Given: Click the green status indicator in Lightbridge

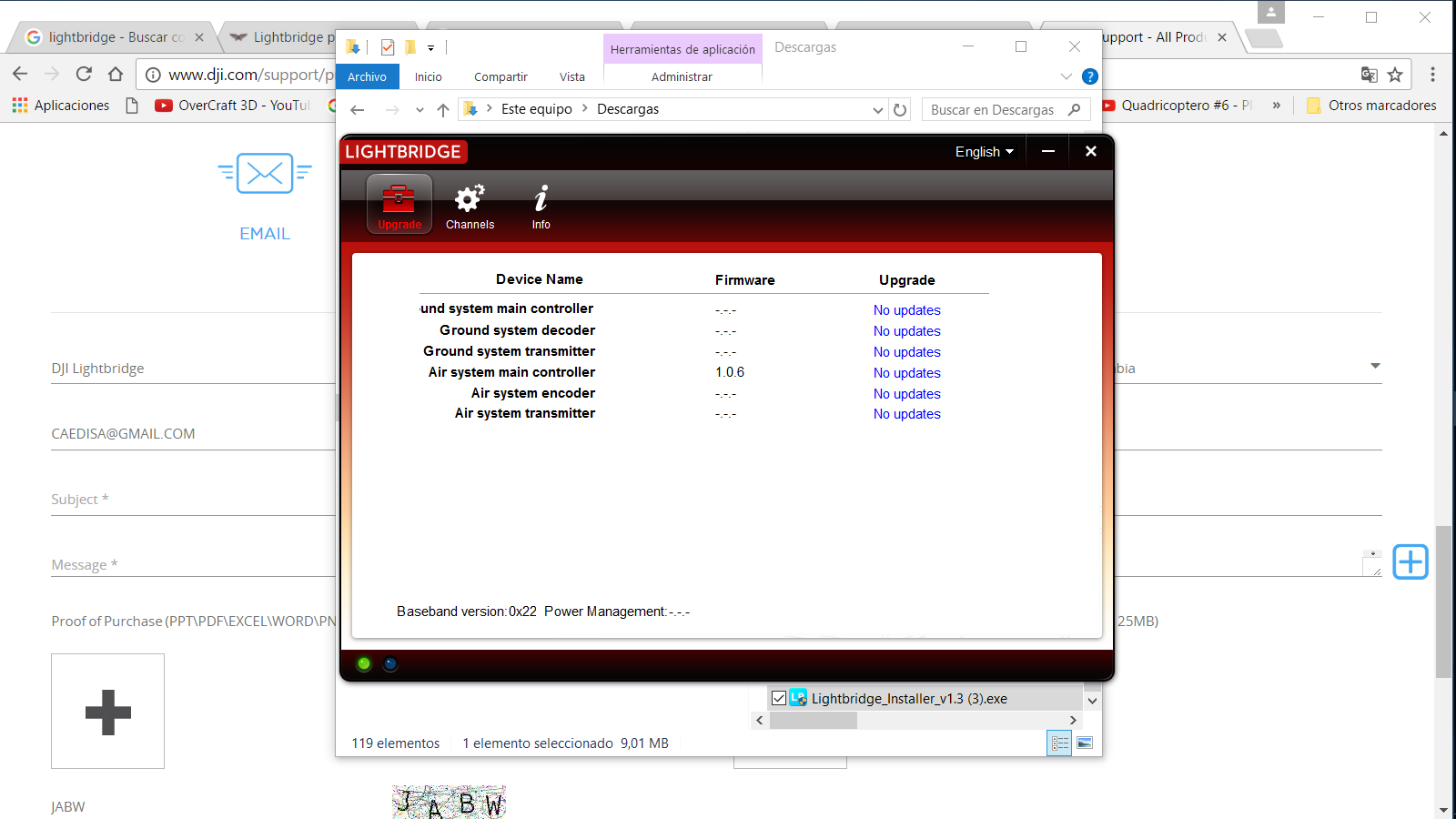Looking at the screenshot, I should [x=364, y=663].
